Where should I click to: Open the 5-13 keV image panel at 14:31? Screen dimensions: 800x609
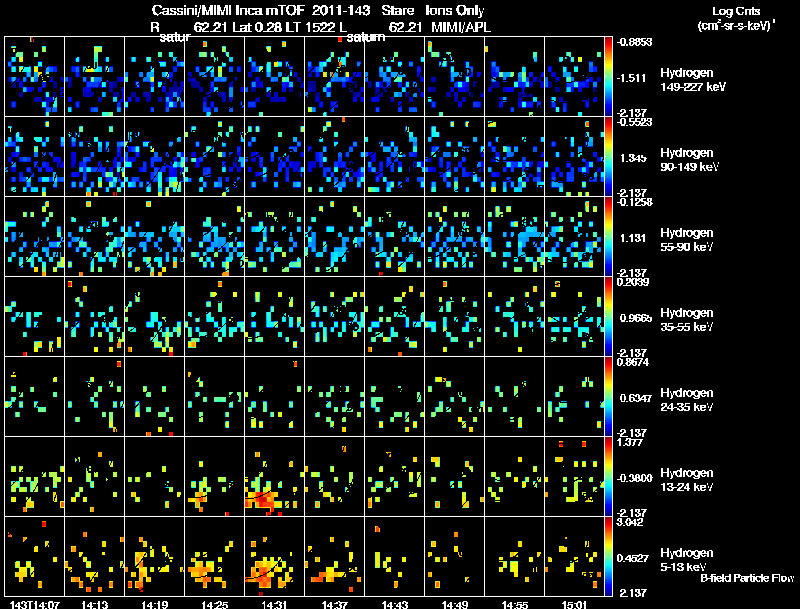tap(274, 557)
